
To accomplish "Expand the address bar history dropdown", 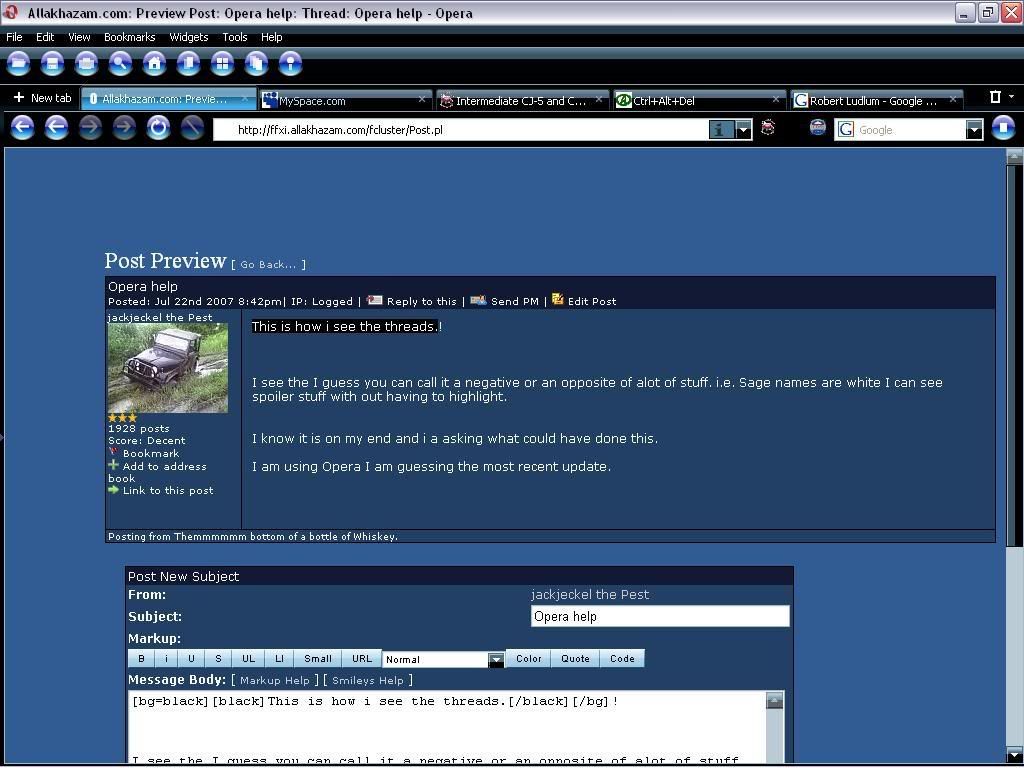I will point(743,129).
